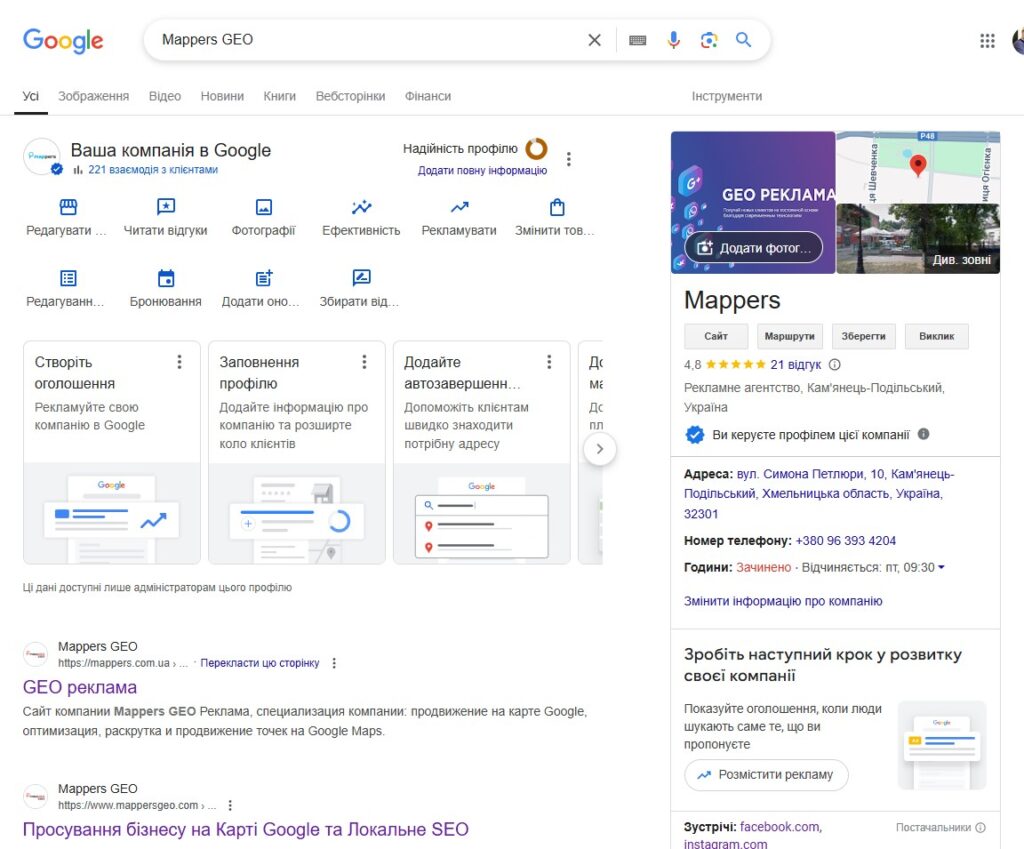This screenshot has height=849, width=1024.
Task: Open options menu on Додайте автозавершення card
Action: point(549,362)
